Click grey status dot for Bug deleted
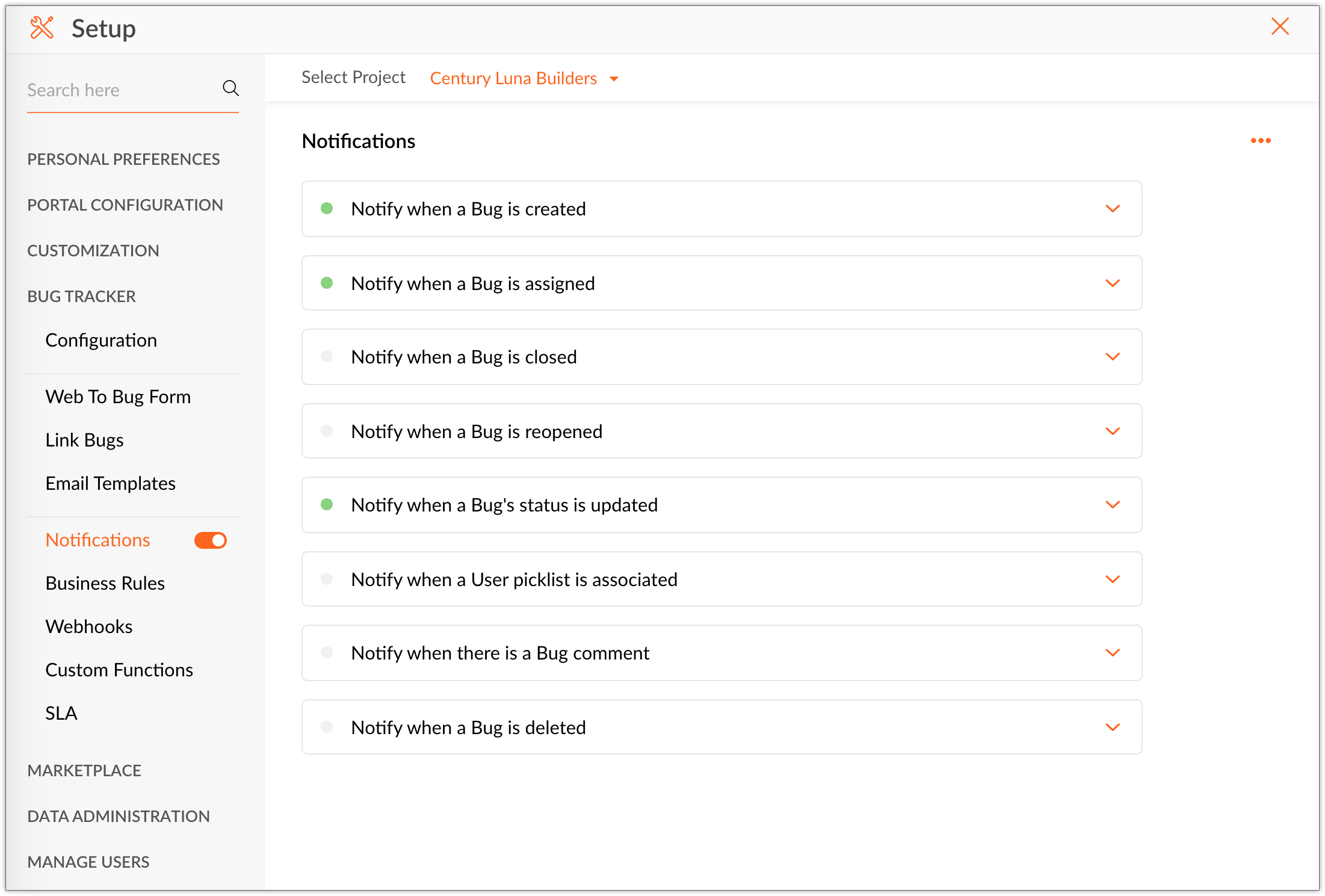Viewport: 1325px width, 896px height. tap(327, 727)
